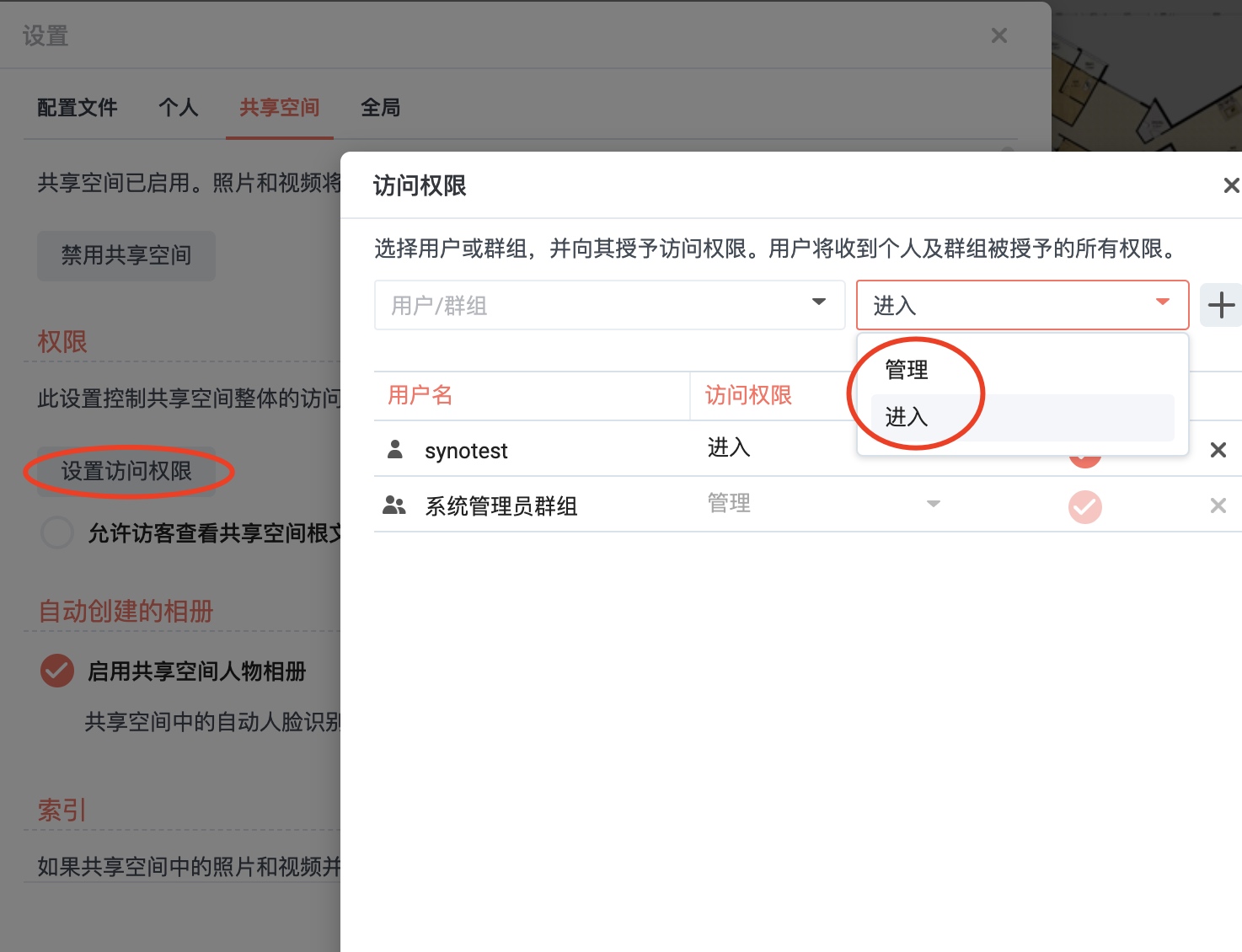Switch to the 个人 tab

(x=179, y=108)
